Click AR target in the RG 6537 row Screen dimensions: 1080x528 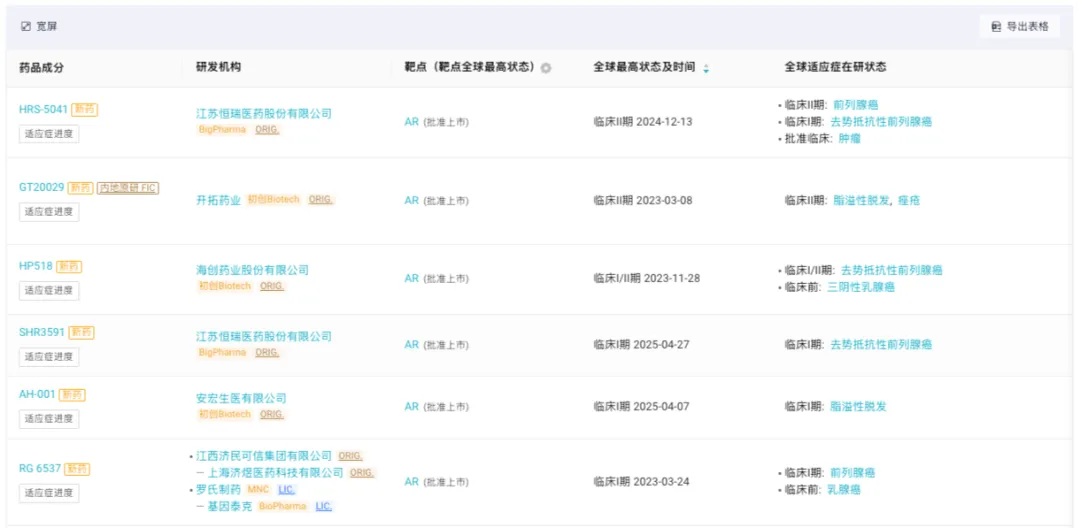coord(411,481)
